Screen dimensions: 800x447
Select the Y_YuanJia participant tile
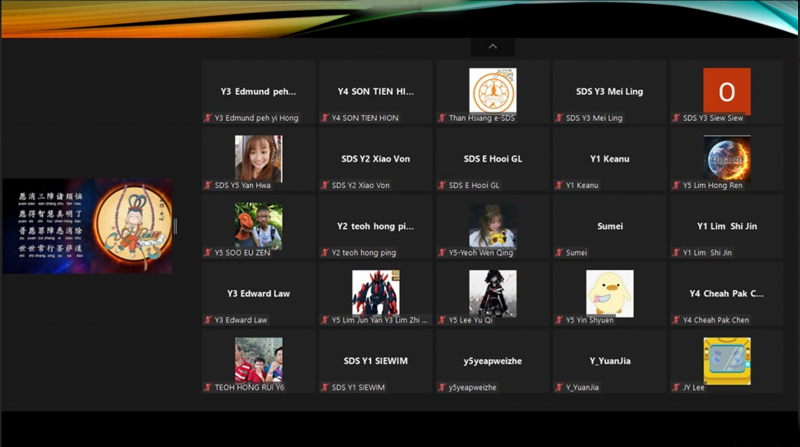pyautogui.click(x=609, y=361)
